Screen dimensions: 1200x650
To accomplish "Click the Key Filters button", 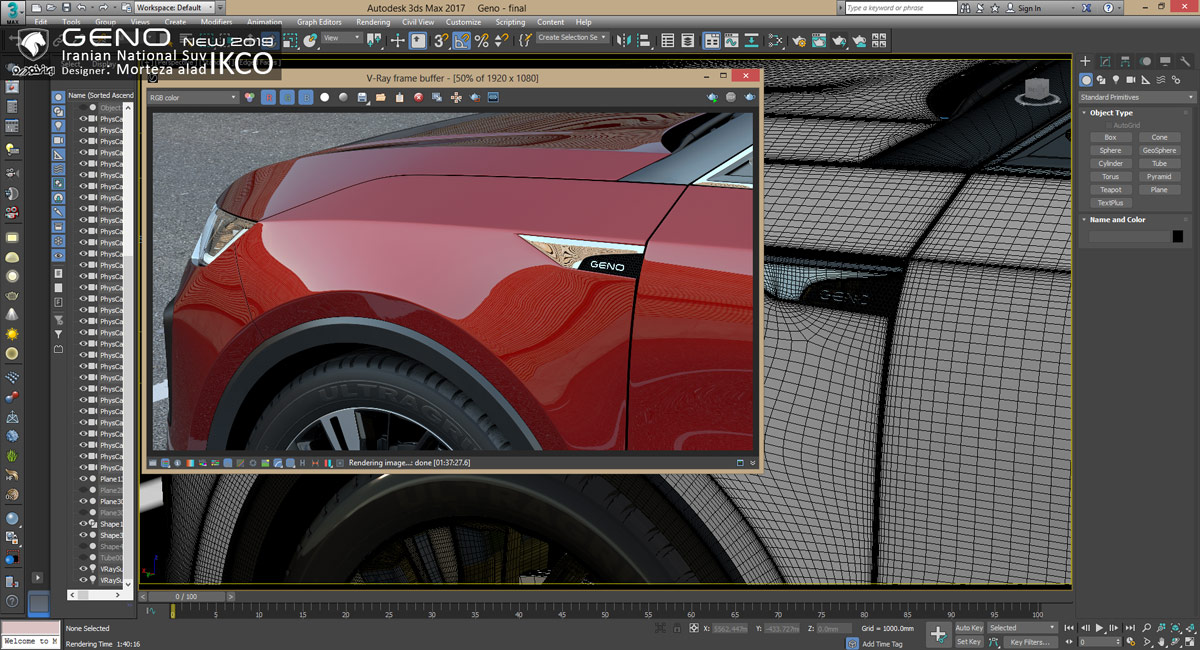I will 1030,642.
